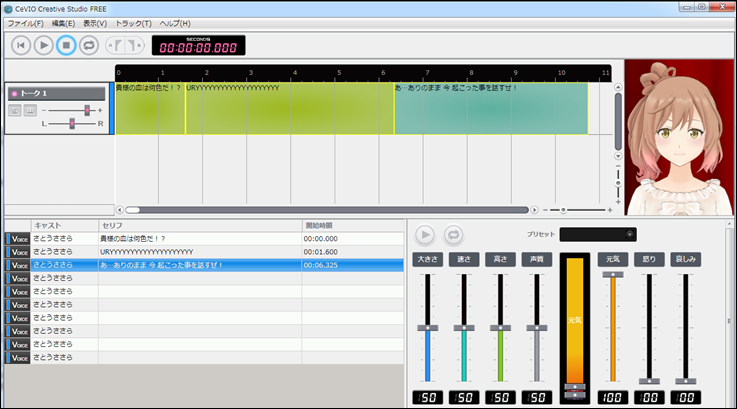Play selected line in the parameter panel
737x409 pixels.
click(x=425, y=235)
